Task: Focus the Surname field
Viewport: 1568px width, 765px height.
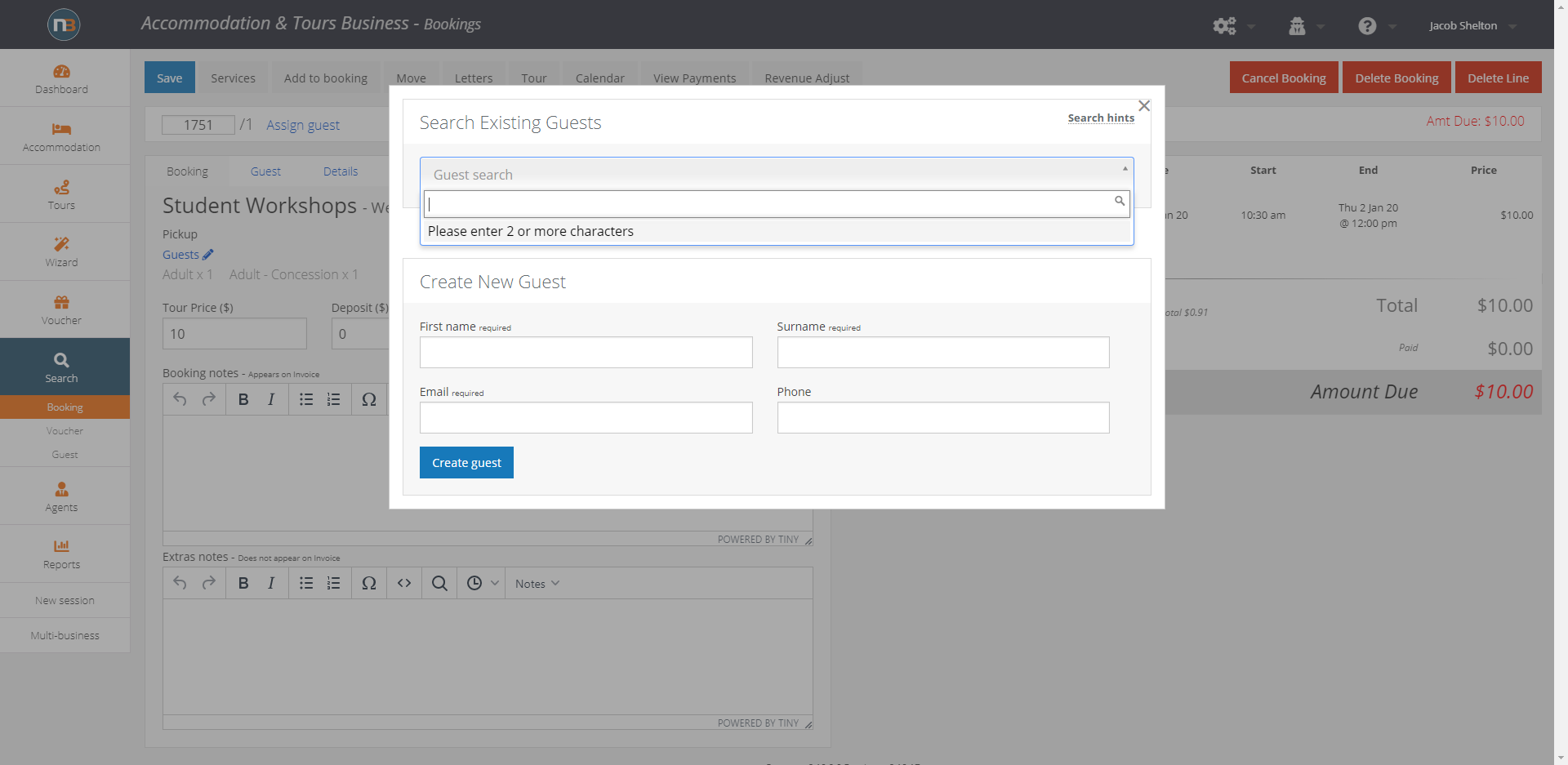Action: click(x=943, y=352)
